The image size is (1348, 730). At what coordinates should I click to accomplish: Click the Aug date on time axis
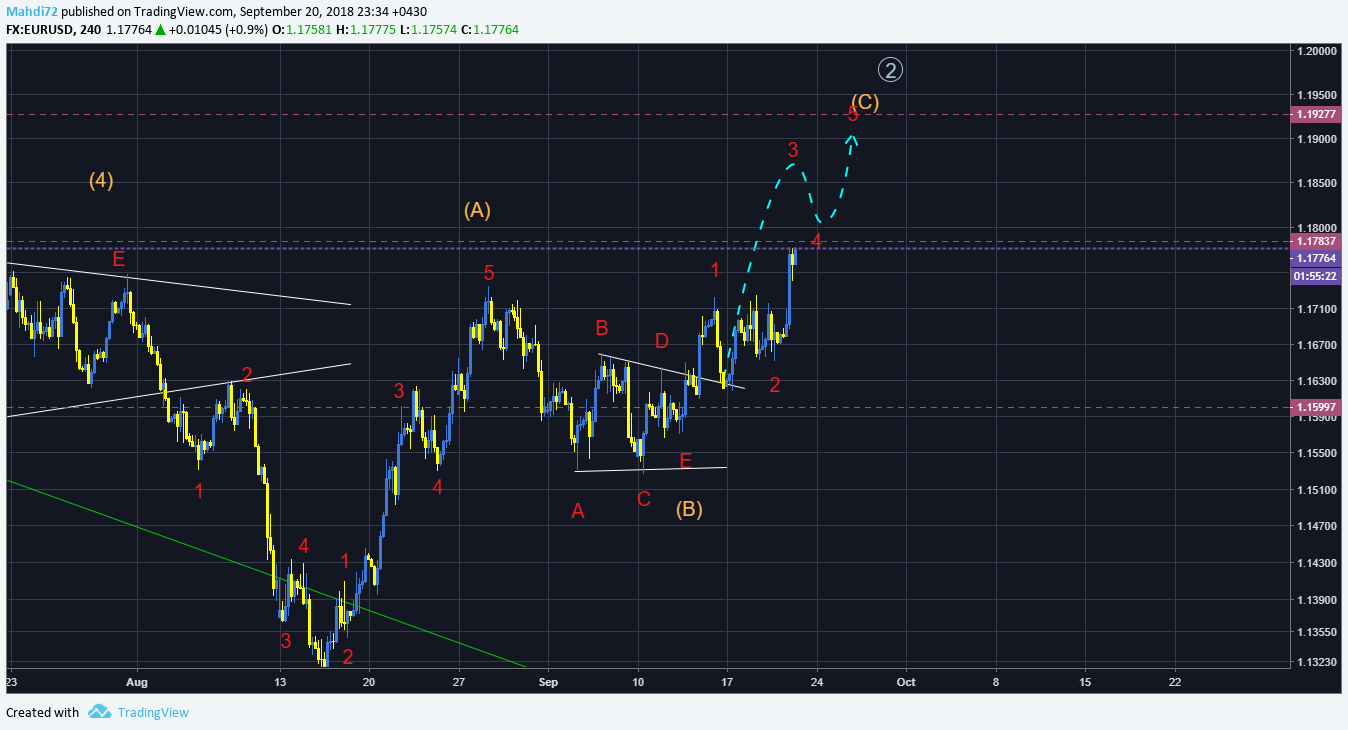[x=137, y=682]
